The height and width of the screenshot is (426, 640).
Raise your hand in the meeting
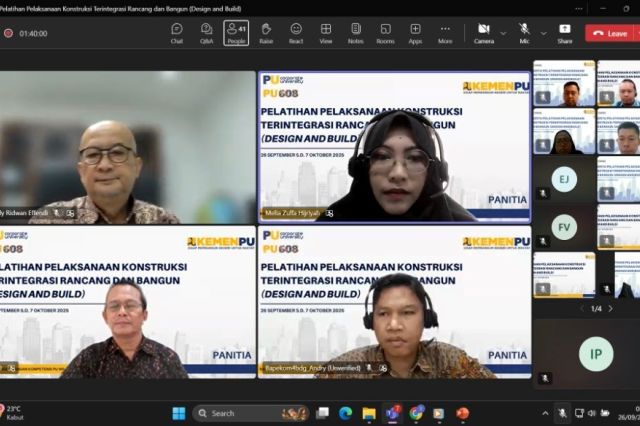266,33
